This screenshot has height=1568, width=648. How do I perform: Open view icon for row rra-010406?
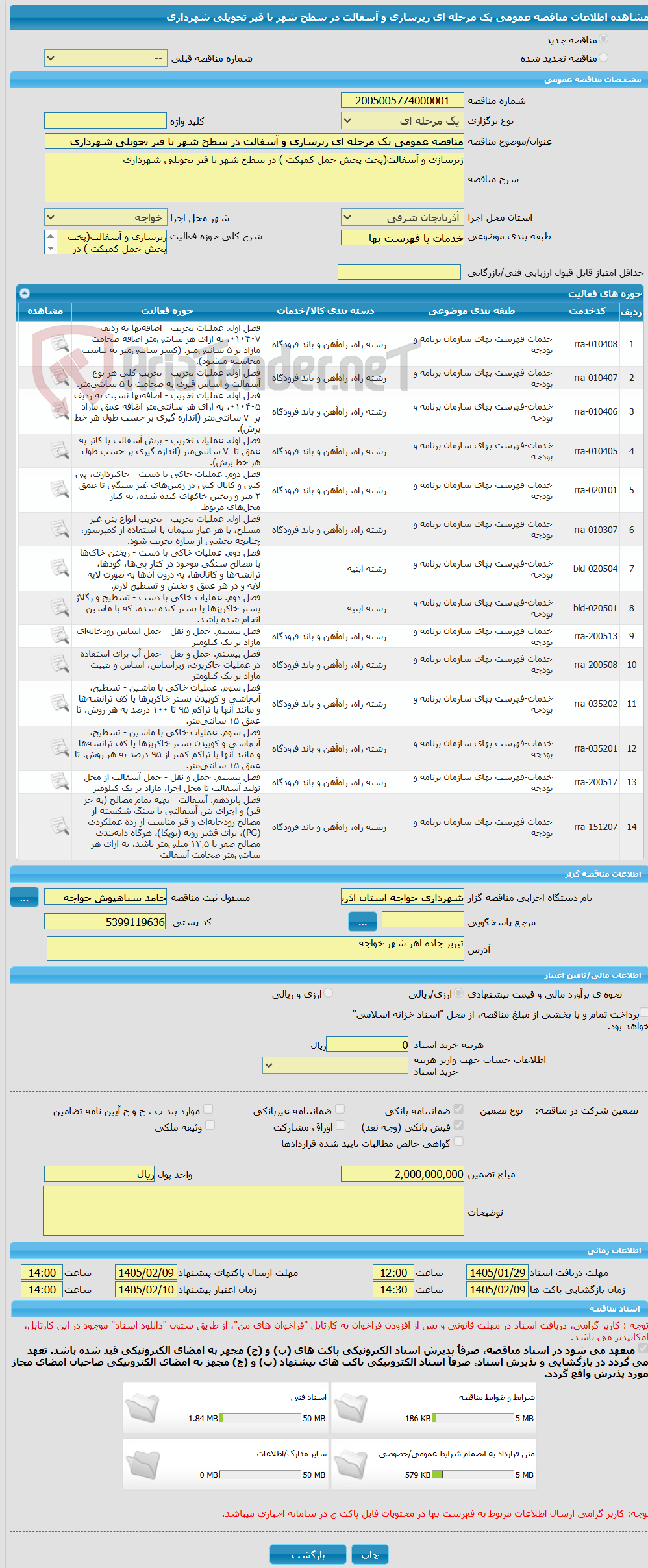coord(60,411)
